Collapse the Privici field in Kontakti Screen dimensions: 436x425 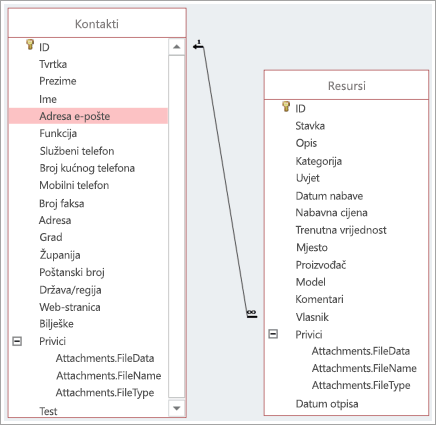pyautogui.click(x=17, y=341)
